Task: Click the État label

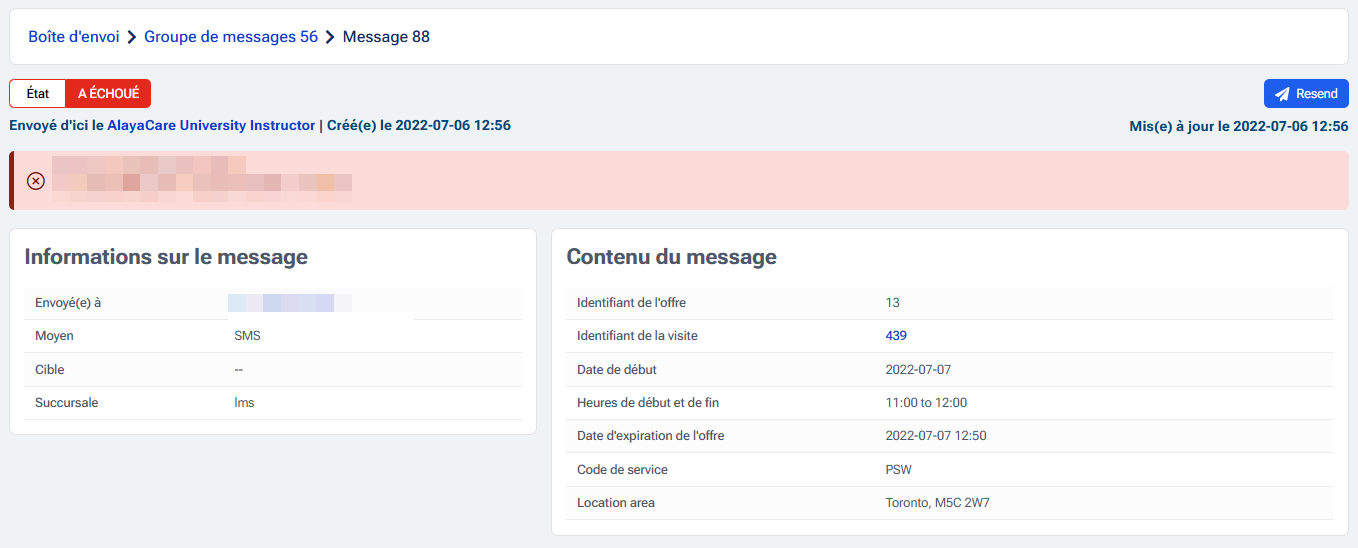Action: point(38,94)
